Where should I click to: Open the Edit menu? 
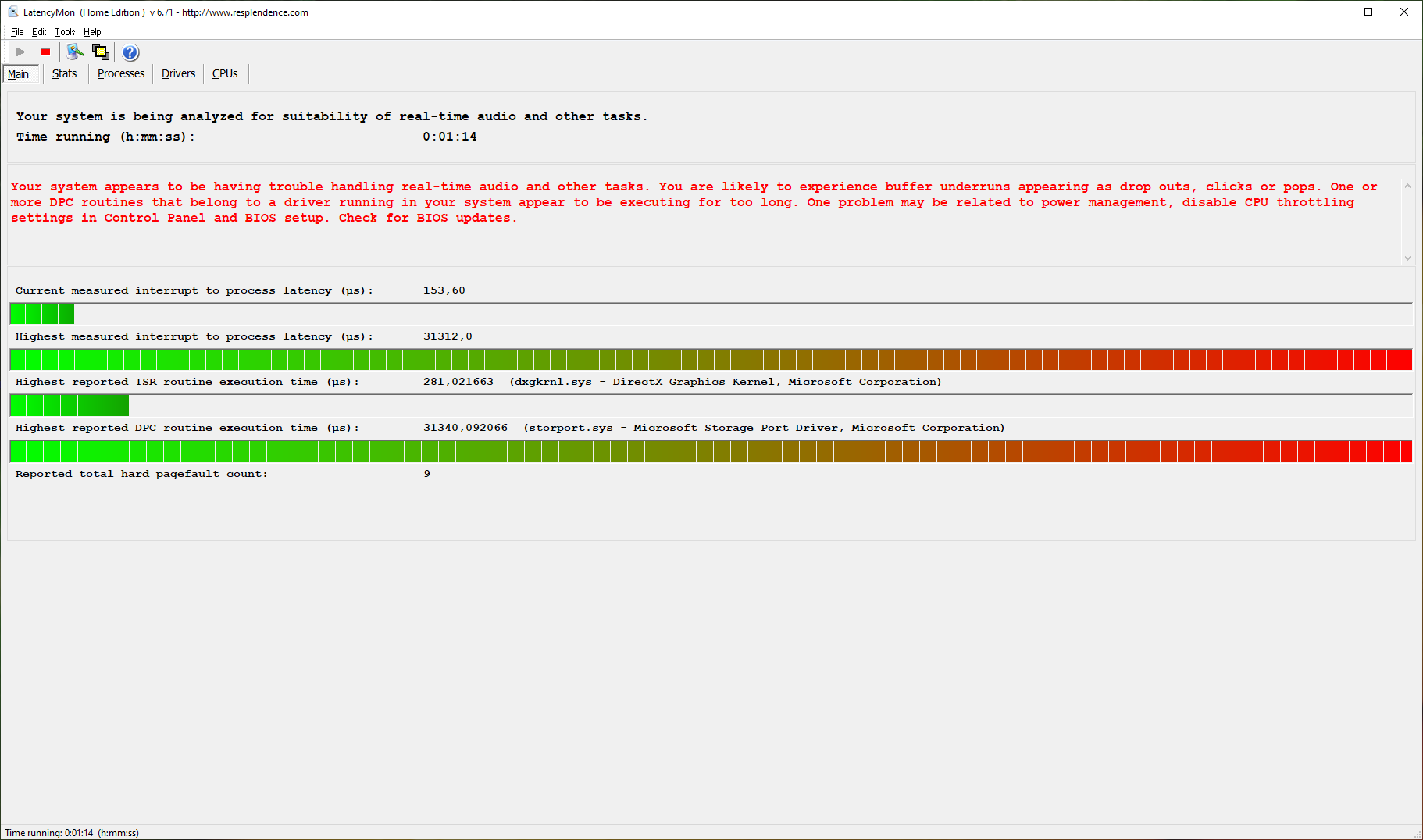click(39, 32)
